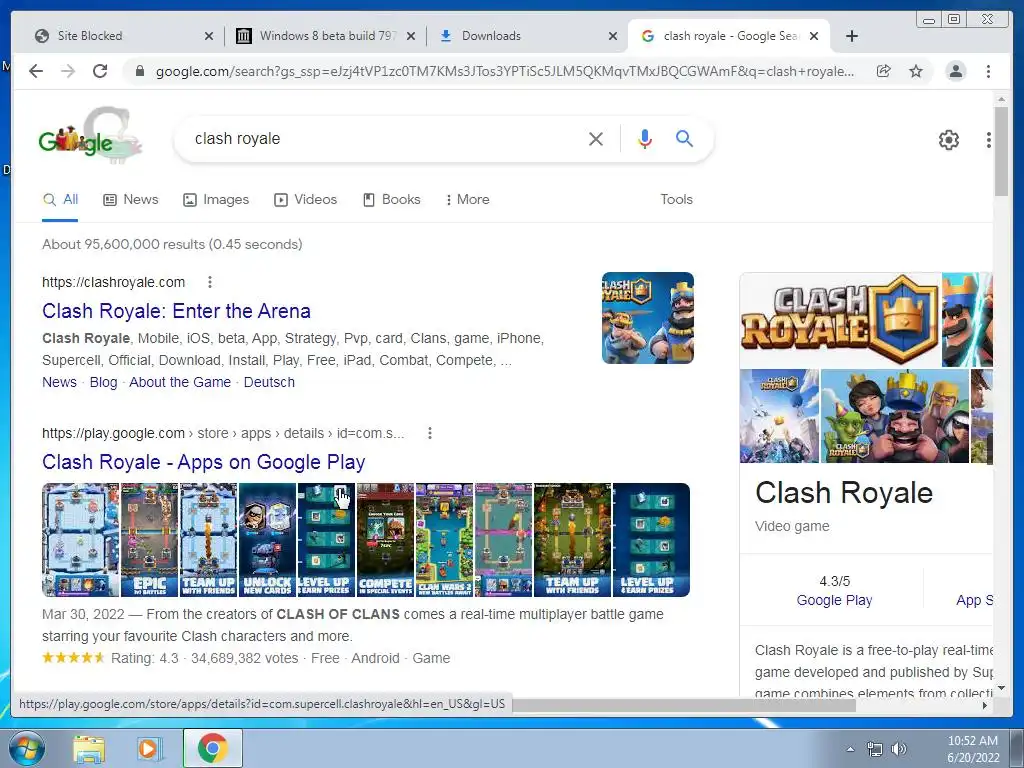Share this page icon in address bar
1024x768 pixels.
(884, 71)
